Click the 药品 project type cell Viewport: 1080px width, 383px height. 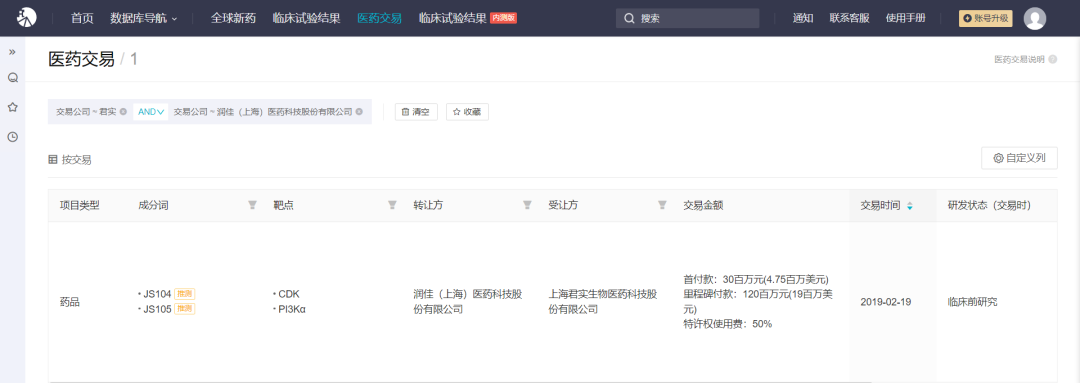click(70, 302)
